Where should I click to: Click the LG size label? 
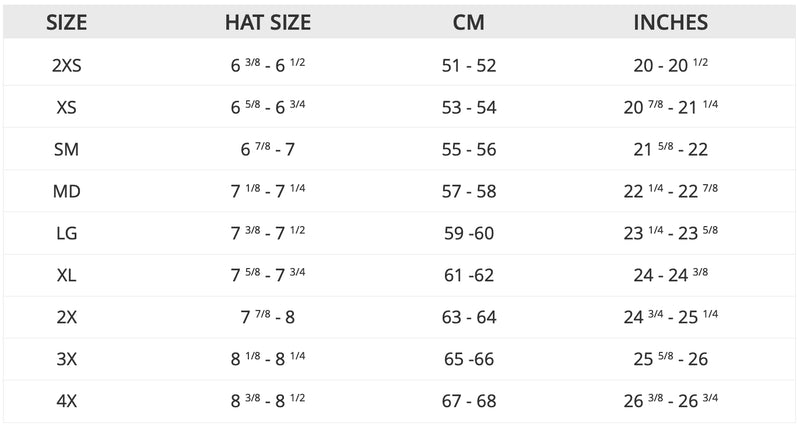[x=67, y=234]
